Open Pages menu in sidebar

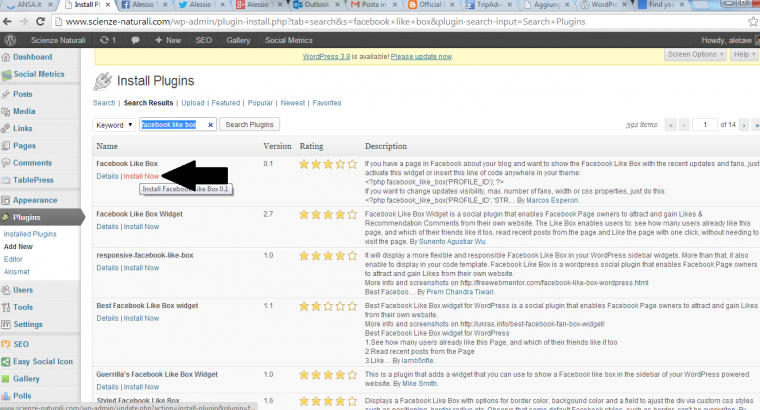24,145
